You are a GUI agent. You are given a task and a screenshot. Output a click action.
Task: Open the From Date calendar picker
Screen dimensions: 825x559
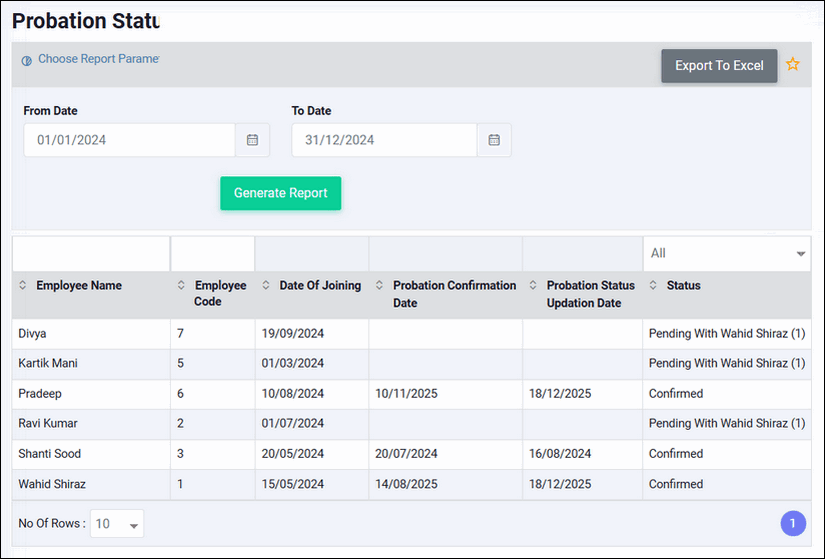252,140
